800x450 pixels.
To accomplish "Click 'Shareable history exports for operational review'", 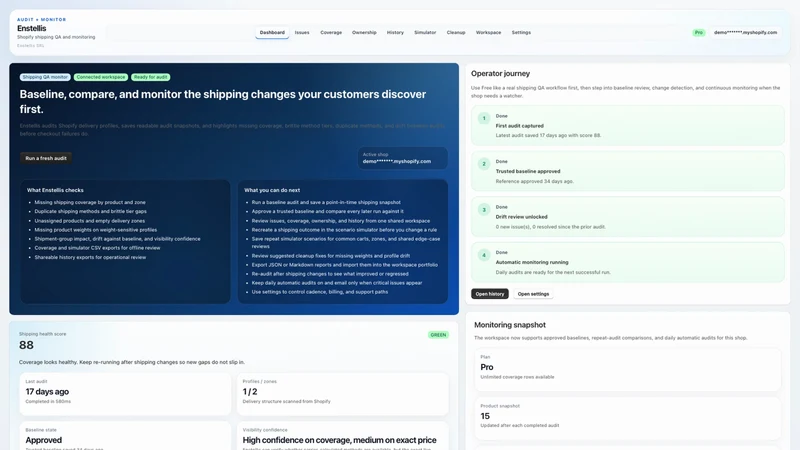I will pyautogui.click(x=90, y=257).
